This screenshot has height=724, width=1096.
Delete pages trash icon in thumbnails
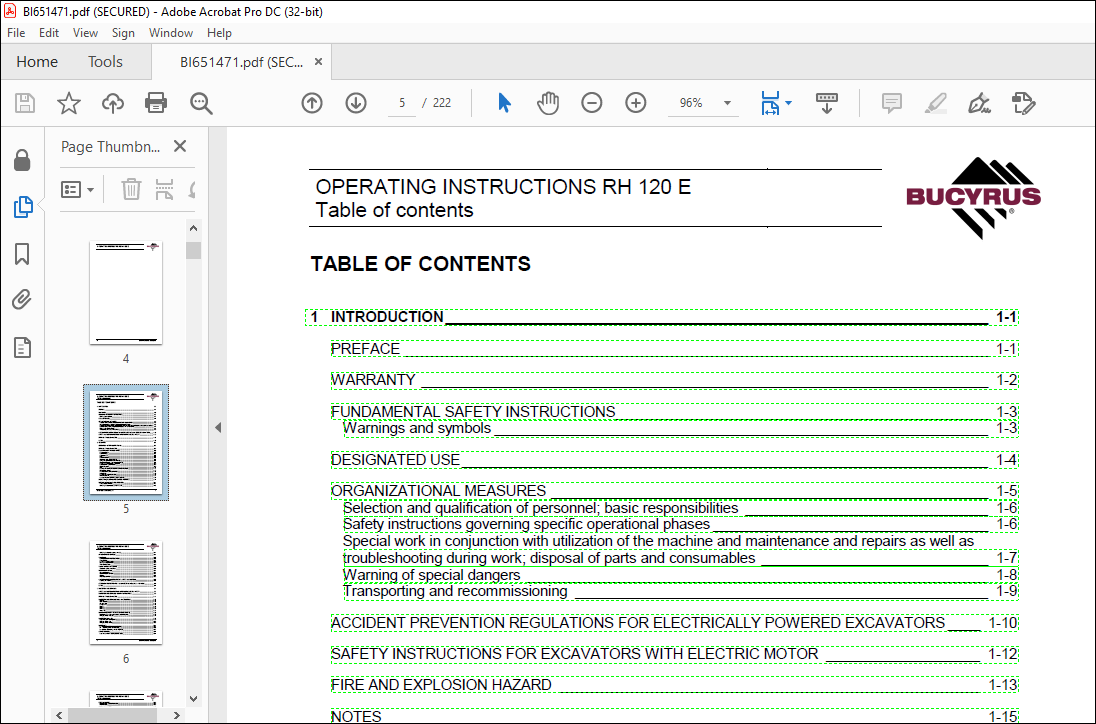131,189
